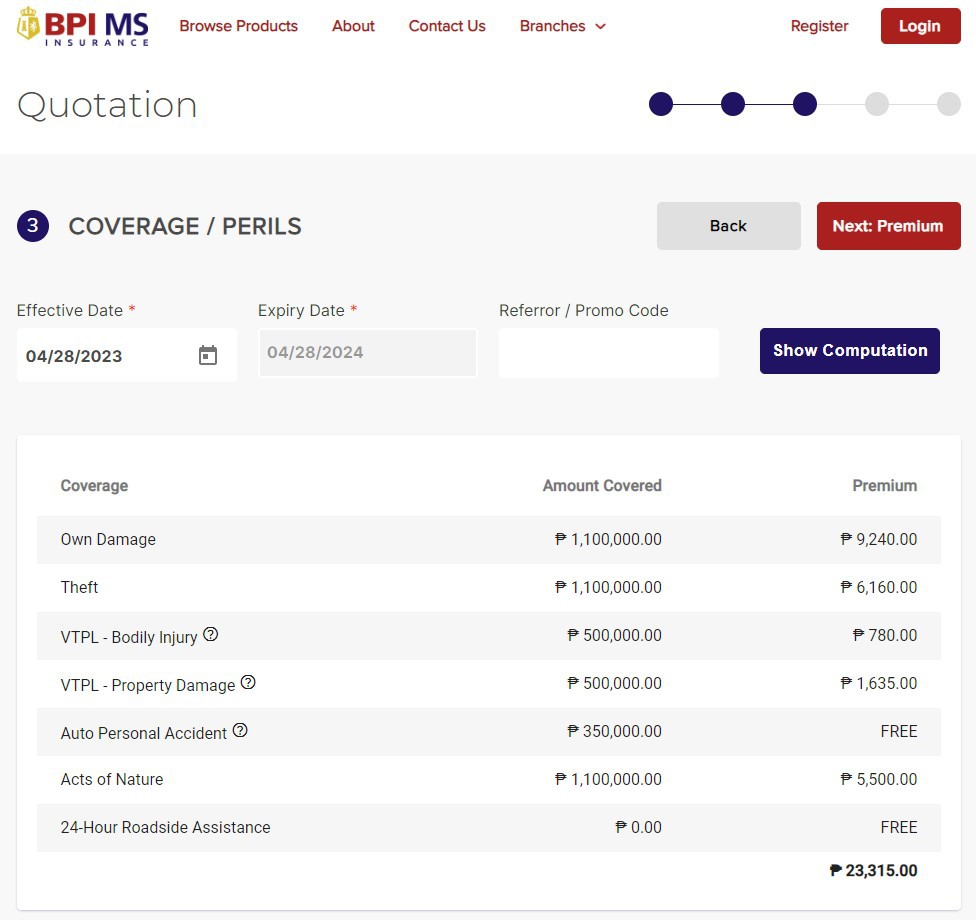Click the Login button
976x920 pixels.
[x=920, y=26]
